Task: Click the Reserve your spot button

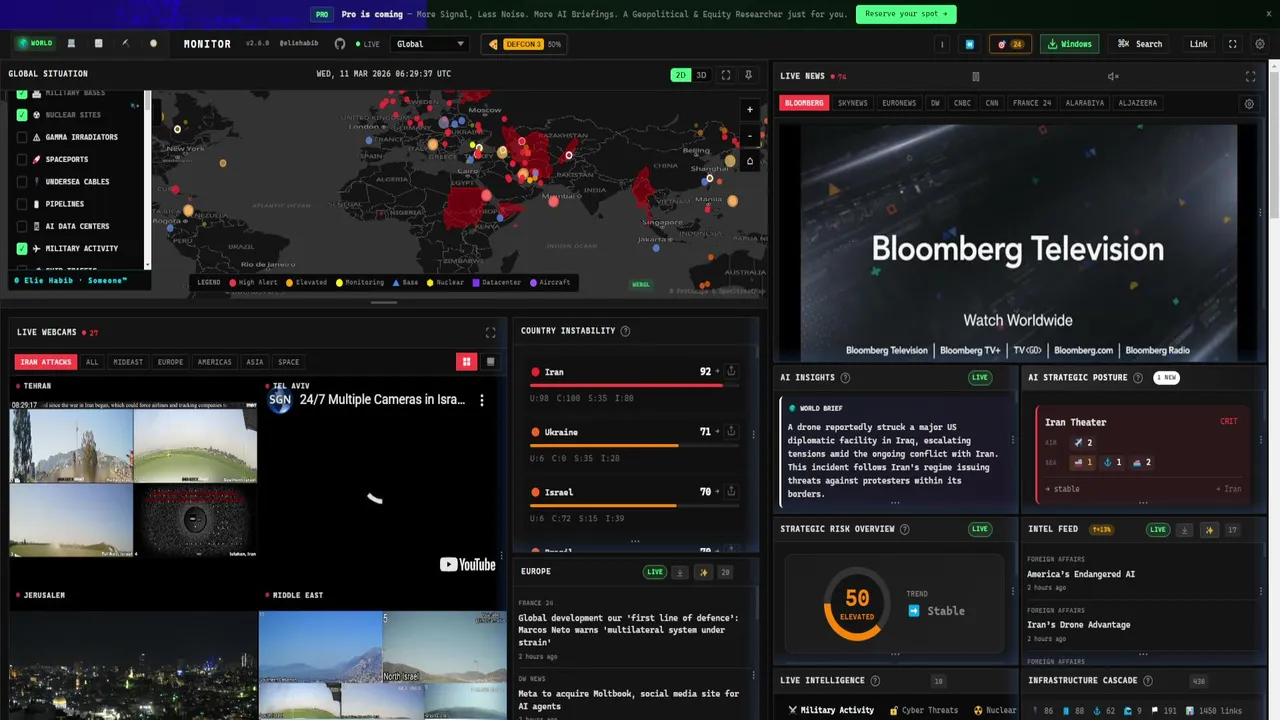Action: pos(906,14)
